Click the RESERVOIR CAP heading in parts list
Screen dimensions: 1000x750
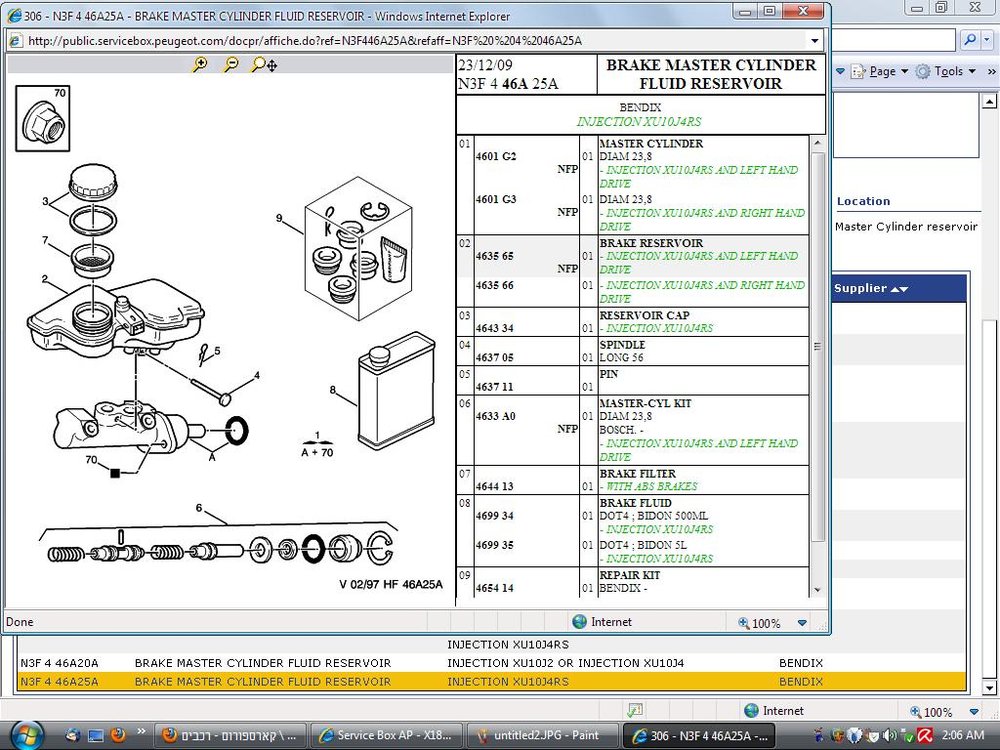[x=644, y=315]
